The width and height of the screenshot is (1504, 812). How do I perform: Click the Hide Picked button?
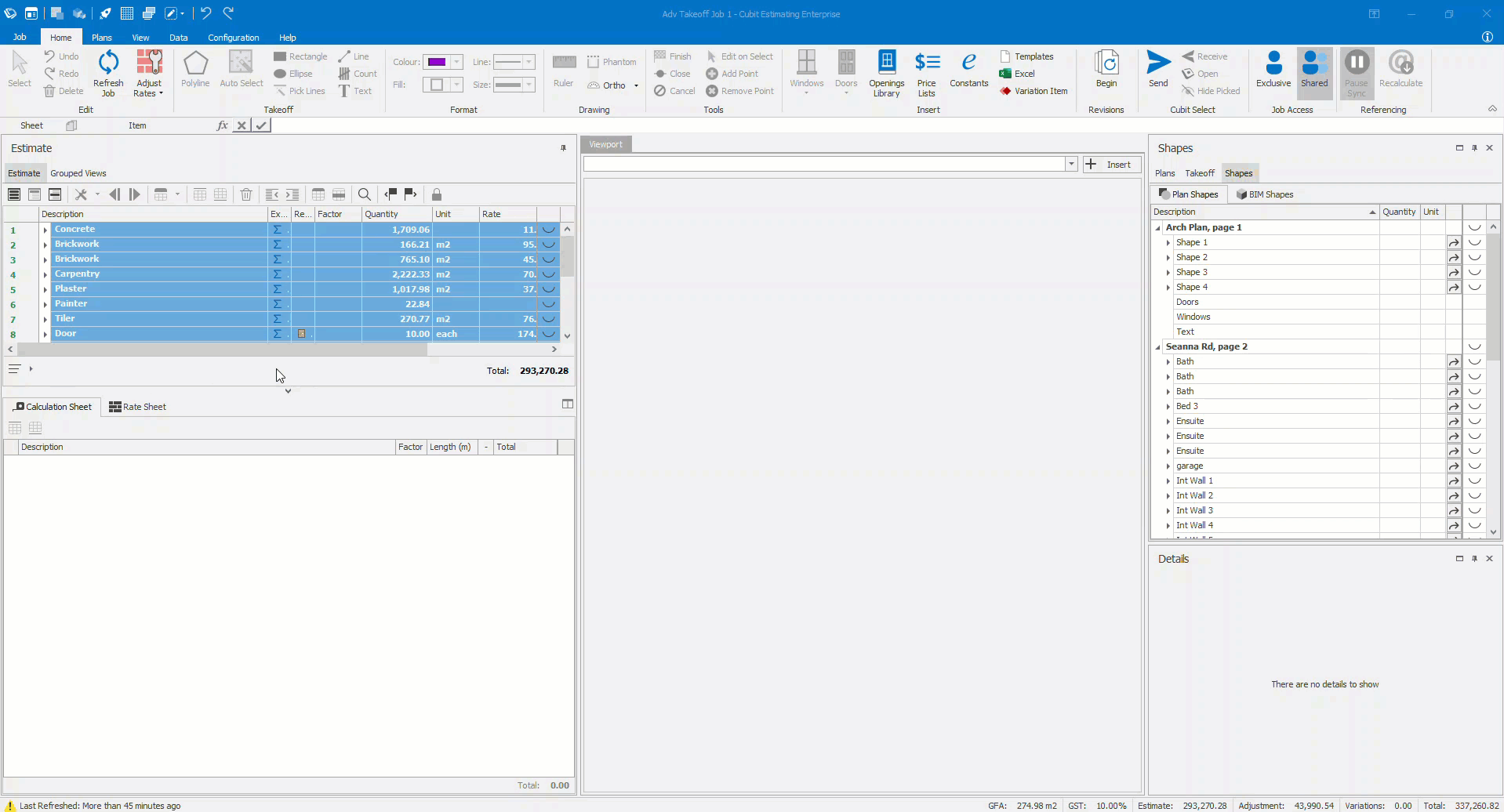pos(1211,91)
